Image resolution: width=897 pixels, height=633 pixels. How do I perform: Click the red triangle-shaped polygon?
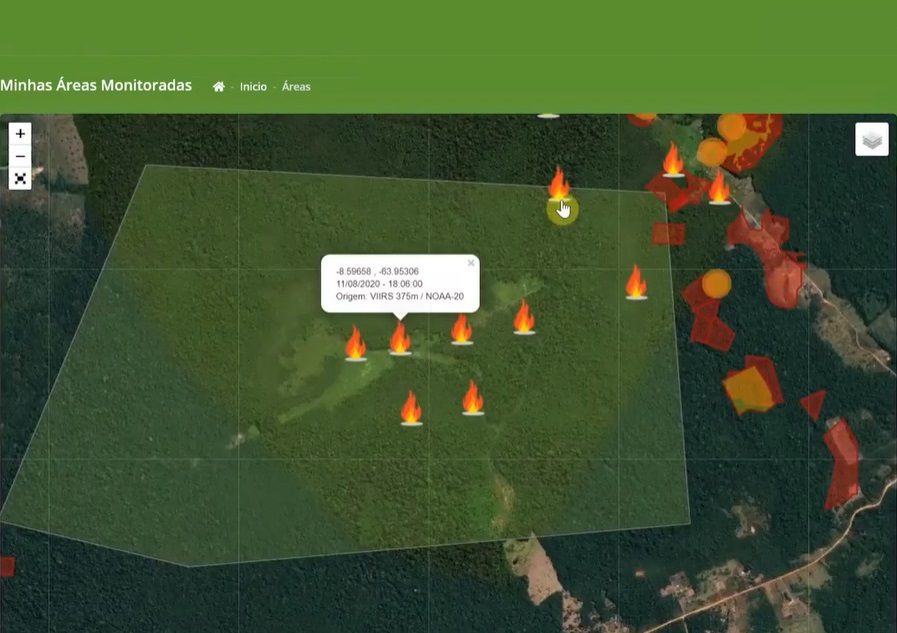(813, 404)
